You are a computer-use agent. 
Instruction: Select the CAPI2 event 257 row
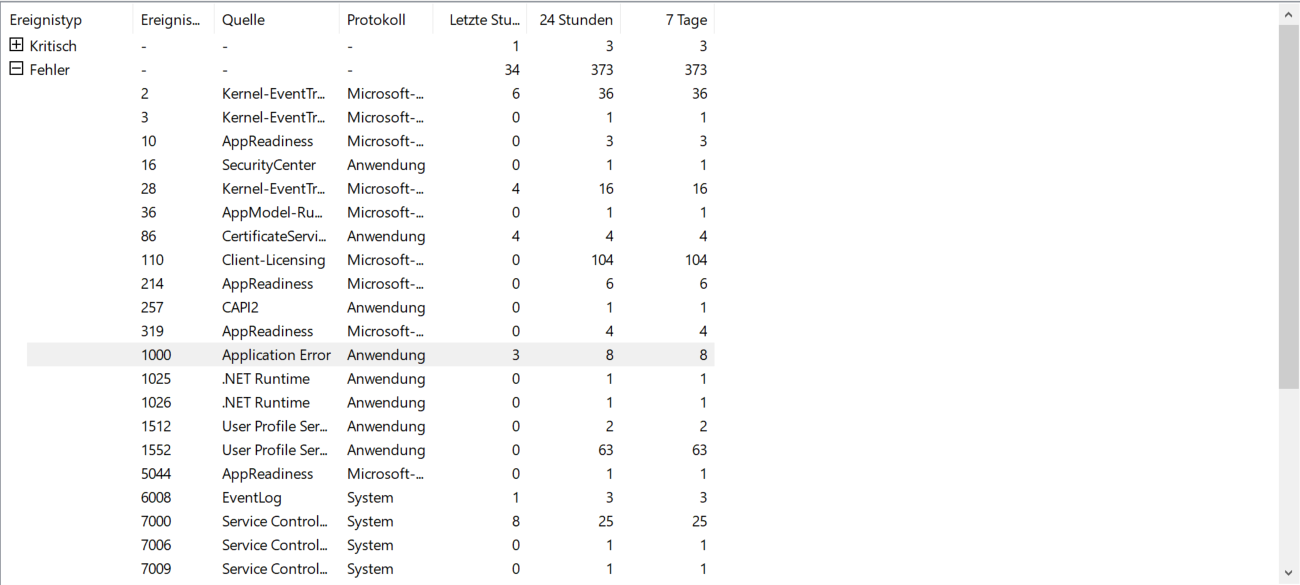pyautogui.click(x=240, y=308)
